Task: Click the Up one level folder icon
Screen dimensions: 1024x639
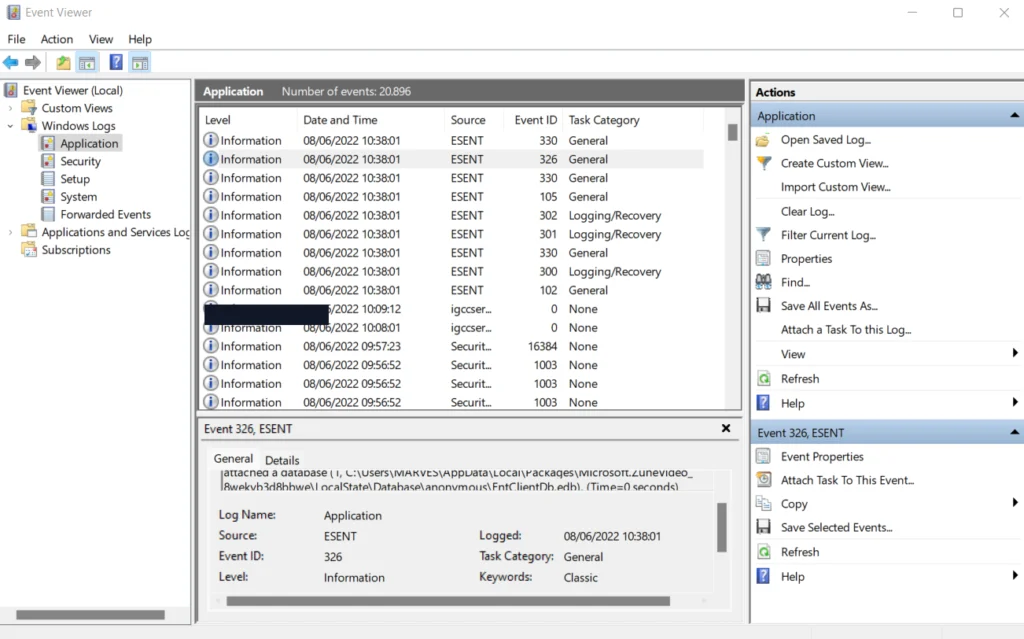Action: (x=63, y=63)
